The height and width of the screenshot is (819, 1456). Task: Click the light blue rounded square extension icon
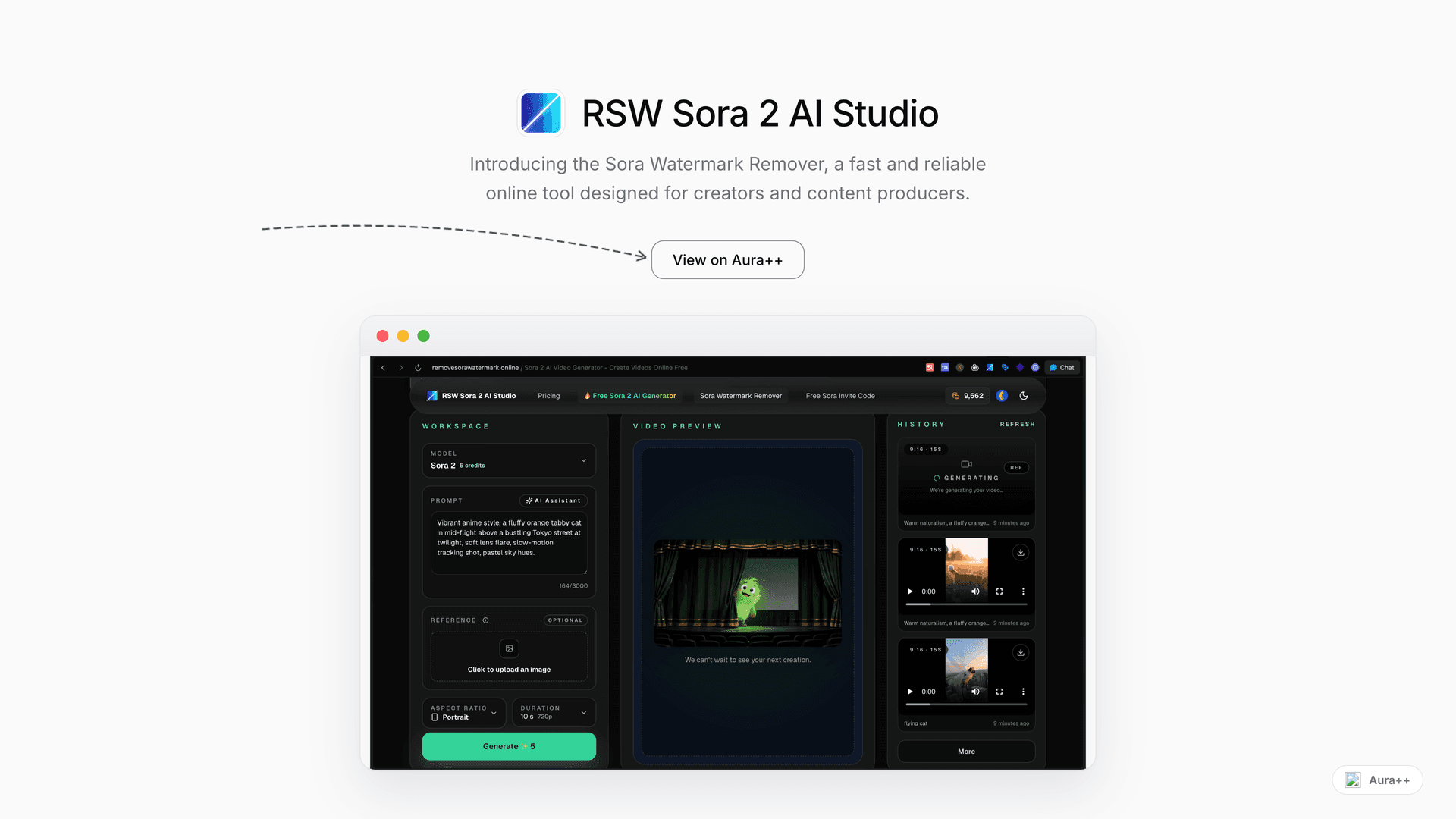point(1035,368)
